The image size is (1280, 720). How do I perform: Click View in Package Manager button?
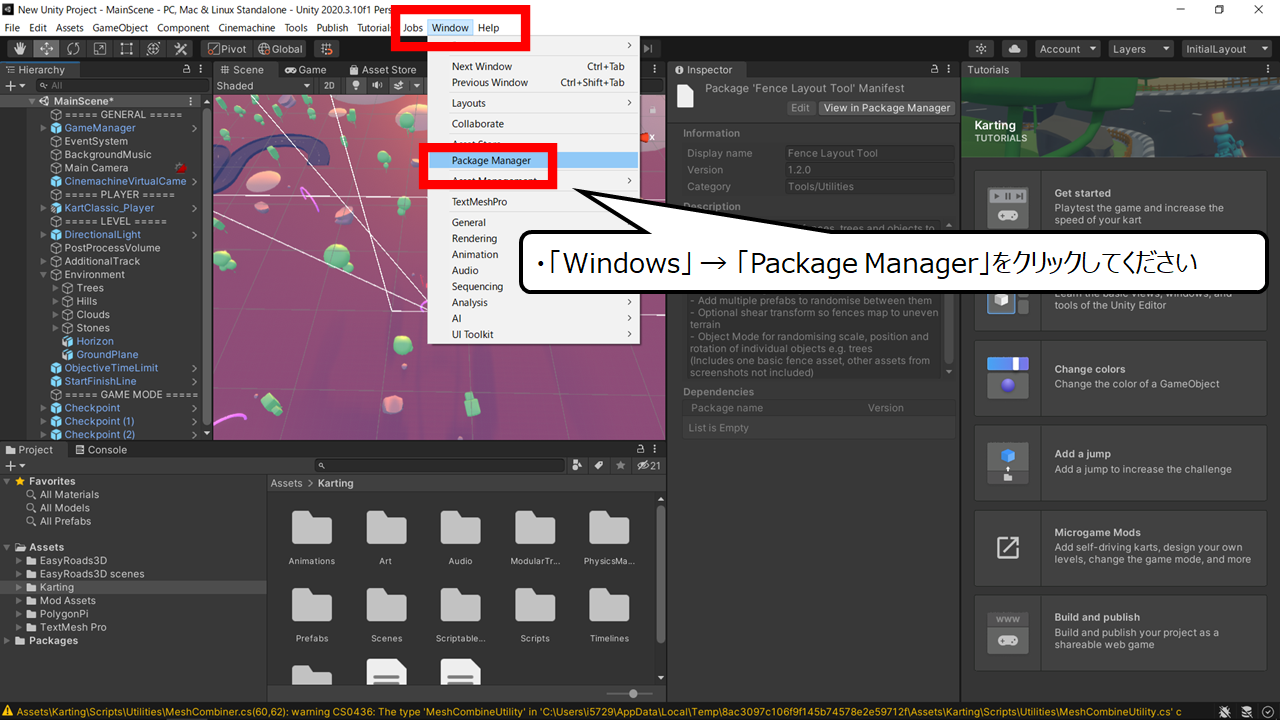point(887,108)
